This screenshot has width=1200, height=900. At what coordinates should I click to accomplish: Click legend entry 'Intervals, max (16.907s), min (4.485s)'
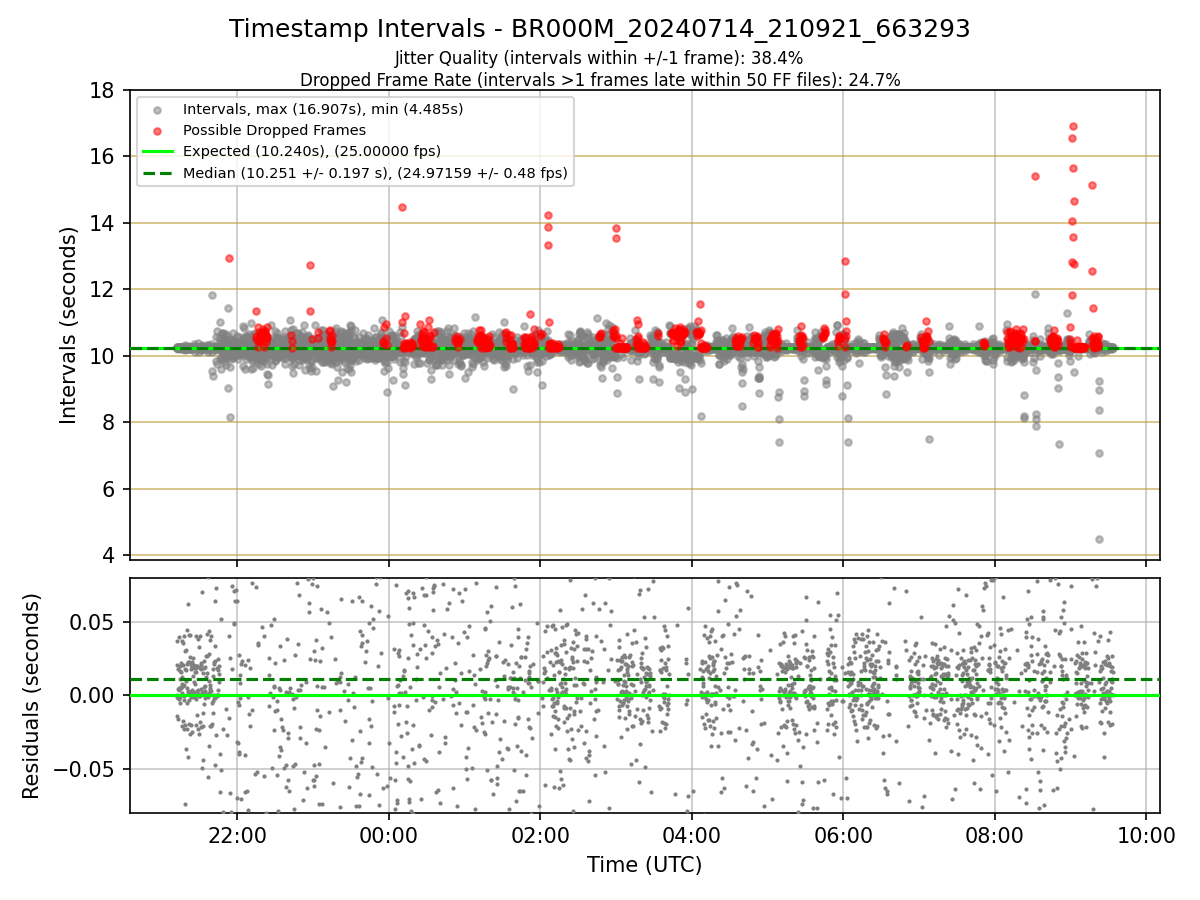point(323,108)
